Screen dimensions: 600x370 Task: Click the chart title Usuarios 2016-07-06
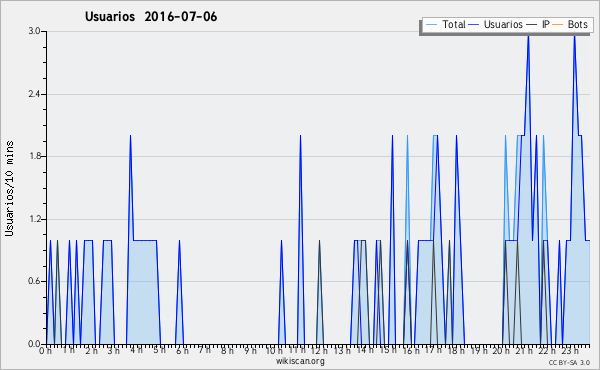click(x=151, y=16)
